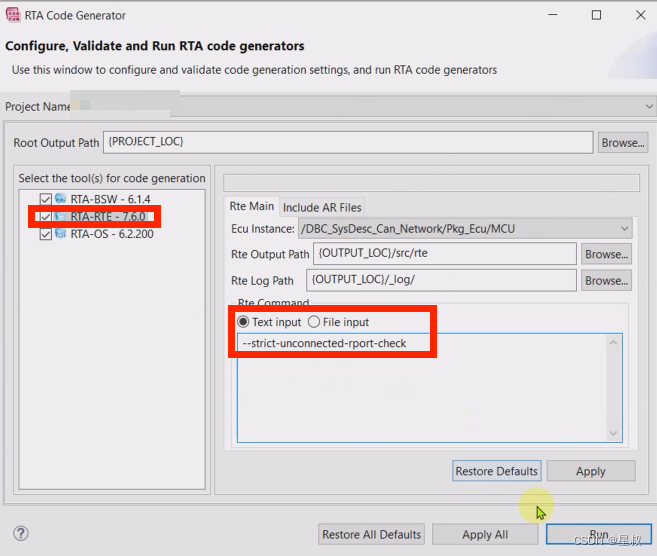Open the Project Name dropdown
This screenshot has height=556, width=657.
(649, 106)
